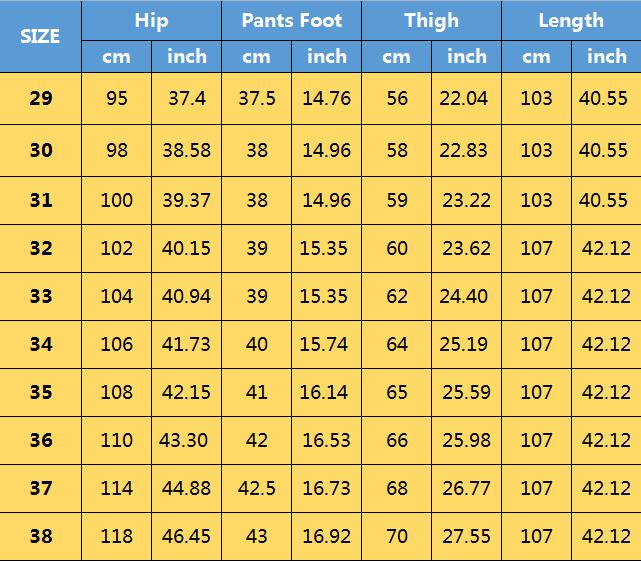
Task: Select the size 29 row label
Action: [x=40, y=98]
